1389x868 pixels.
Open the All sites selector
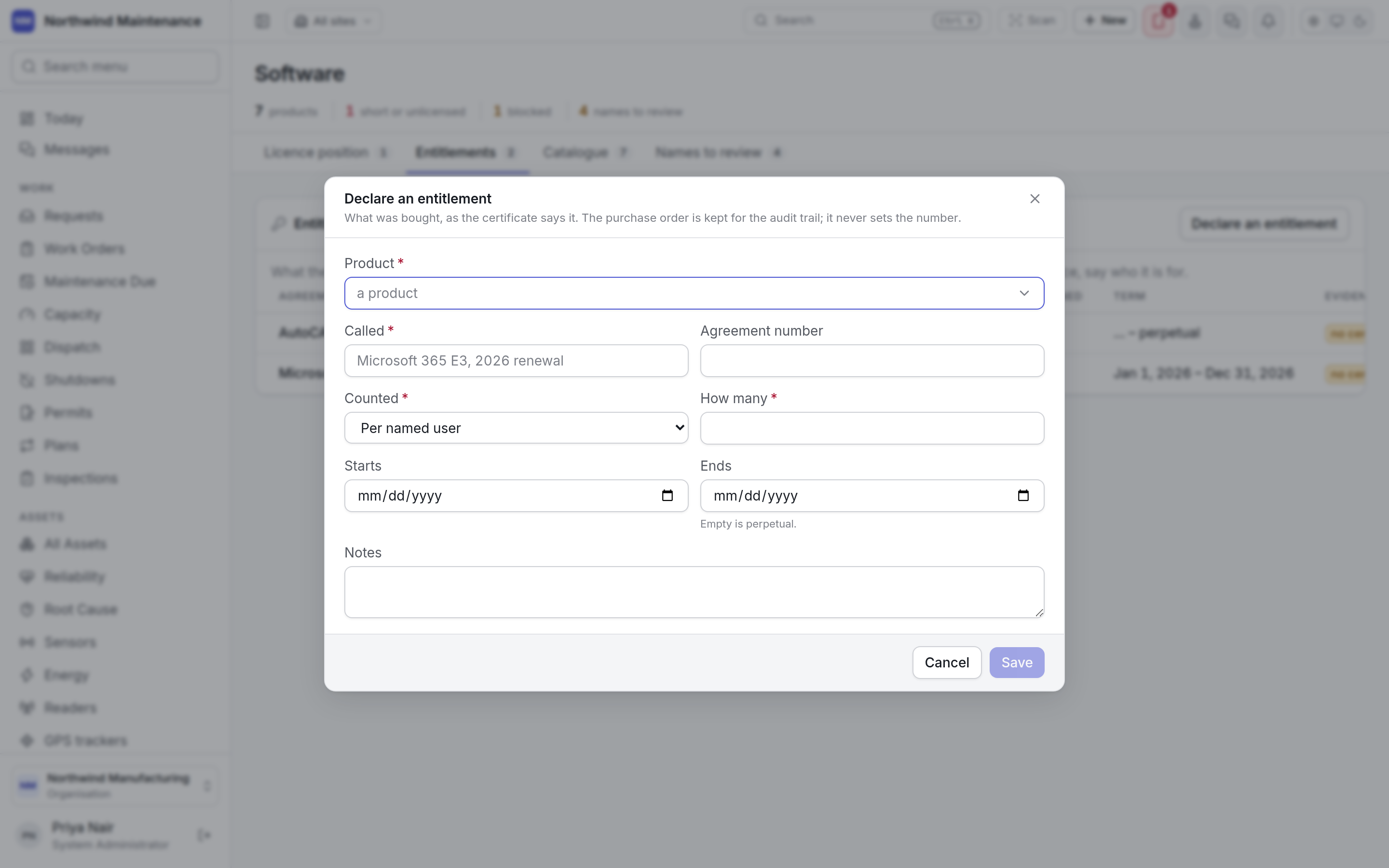(x=334, y=21)
